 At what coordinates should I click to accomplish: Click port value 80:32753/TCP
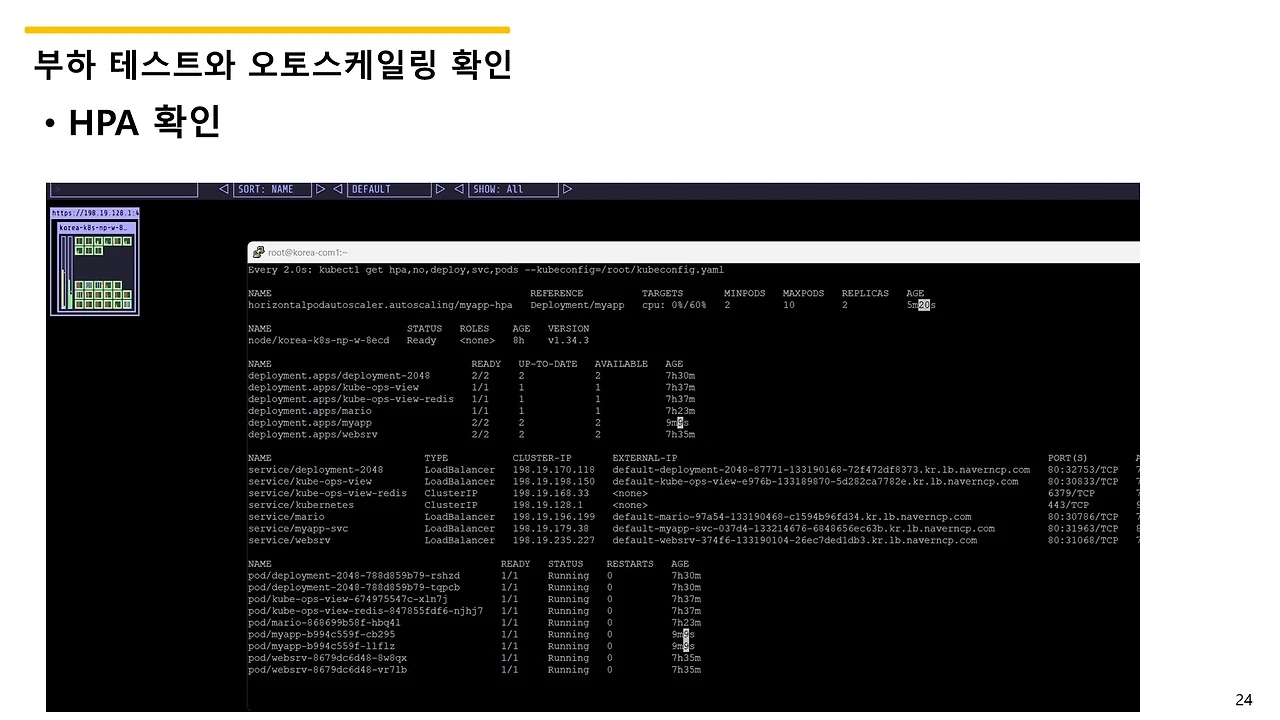(1083, 470)
